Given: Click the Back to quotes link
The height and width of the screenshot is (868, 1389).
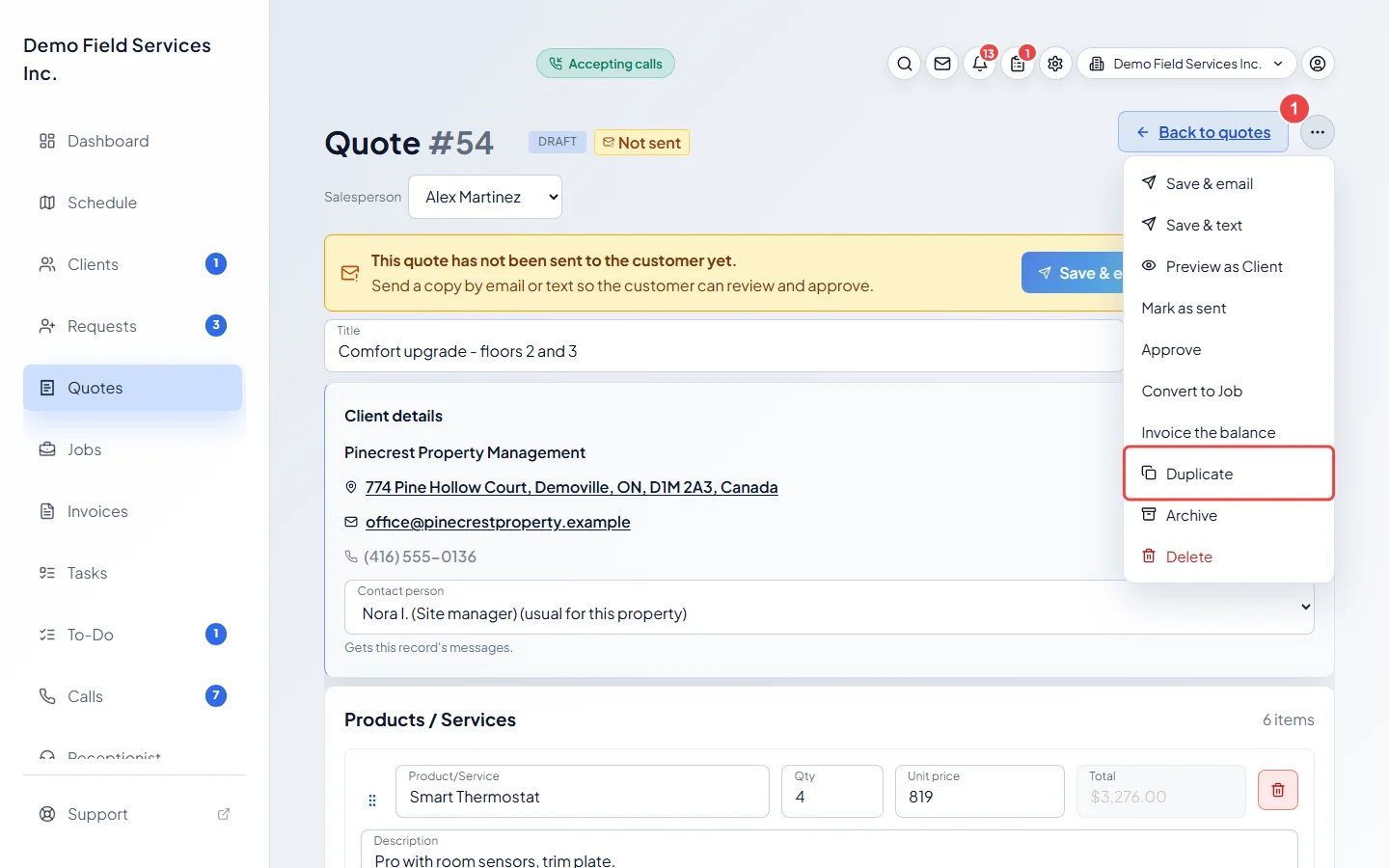Looking at the screenshot, I should point(1203,132).
